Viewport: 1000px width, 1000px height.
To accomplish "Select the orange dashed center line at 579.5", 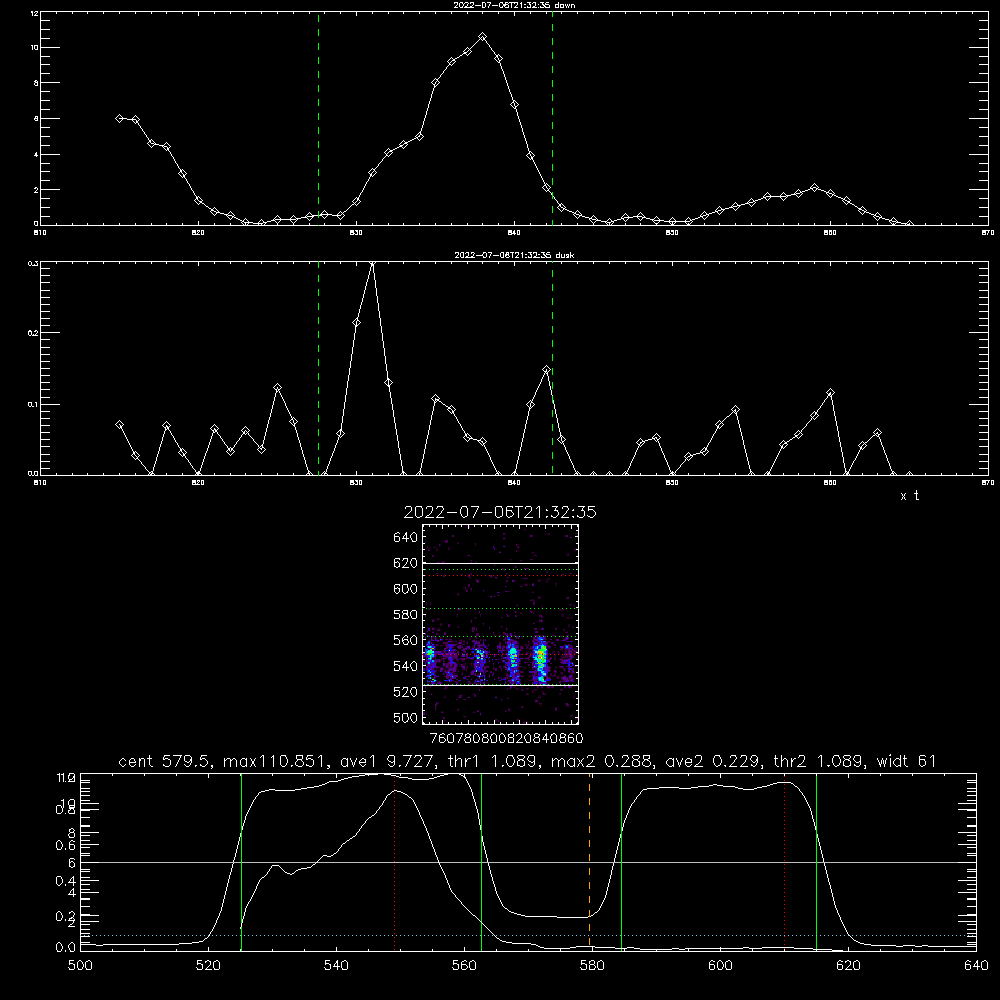I will tap(589, 862).
